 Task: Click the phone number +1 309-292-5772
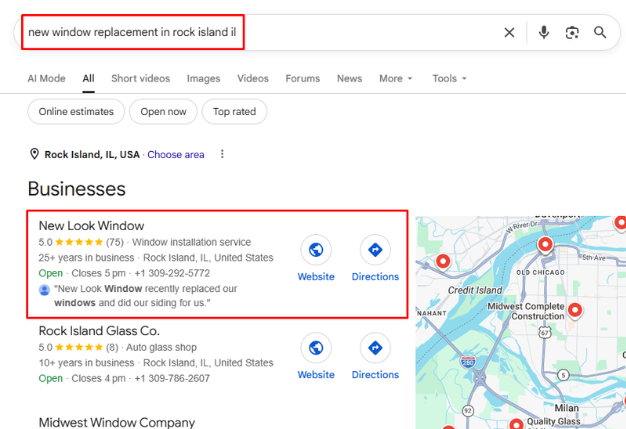(172, 273)
